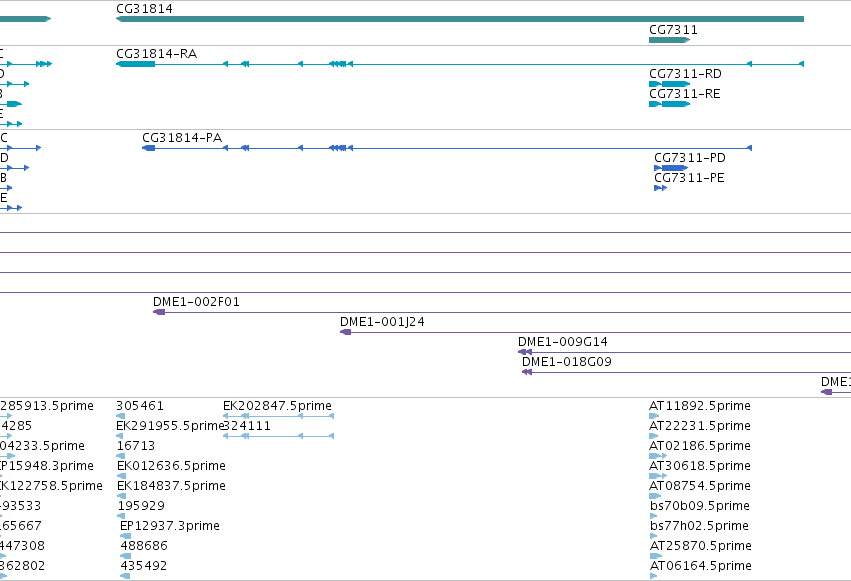Click the AT06164.5prime EST label
This screenshot has height=581, width=851.
(x=701, y=566)
